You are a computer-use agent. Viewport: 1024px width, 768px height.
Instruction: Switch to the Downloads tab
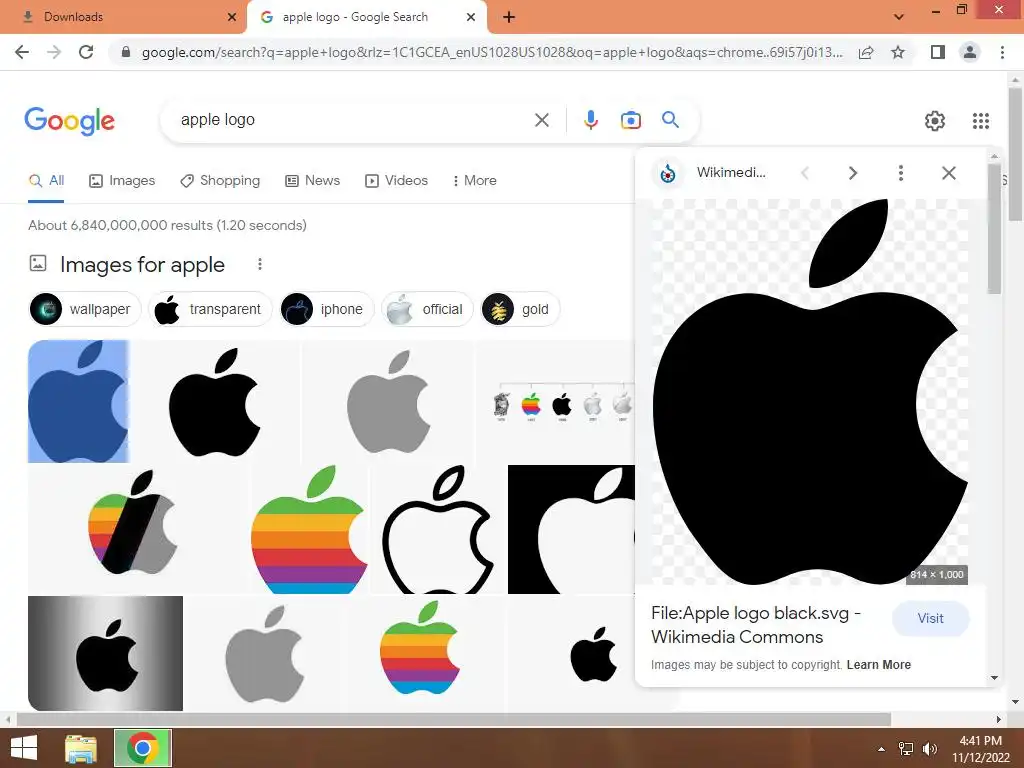coord(123,17)
